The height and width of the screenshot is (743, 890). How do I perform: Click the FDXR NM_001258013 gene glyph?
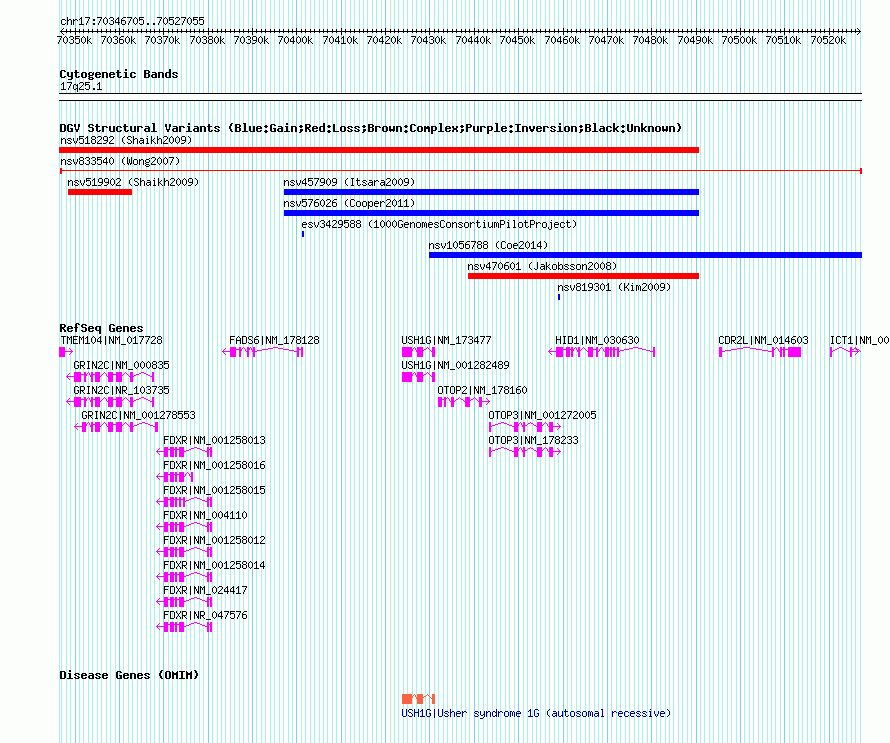click(x=184, y=452)
